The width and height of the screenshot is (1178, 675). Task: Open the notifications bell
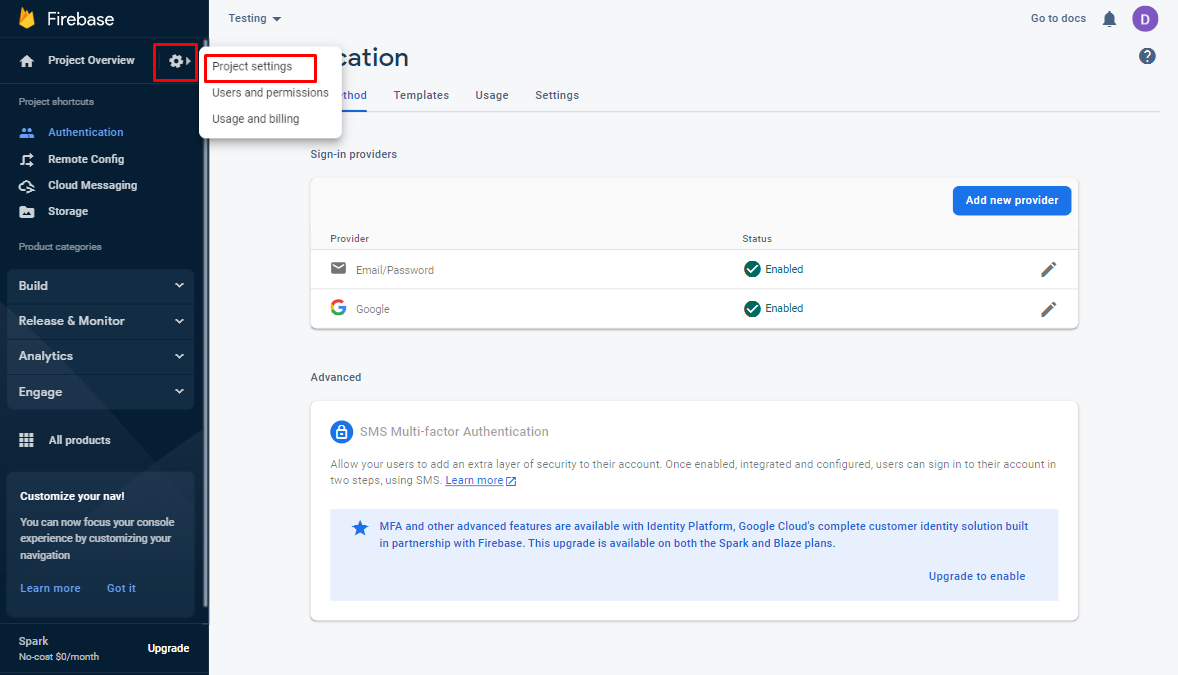pos(1110,19)
